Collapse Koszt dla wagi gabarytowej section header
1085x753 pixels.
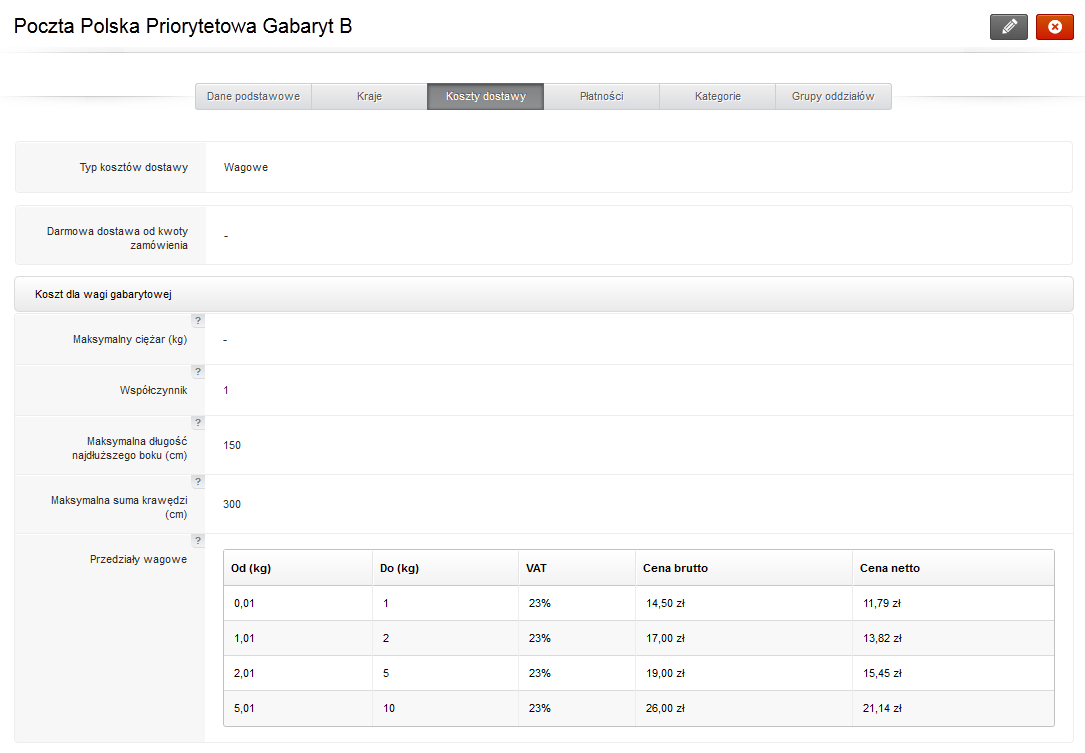click(x=544, y=294)
